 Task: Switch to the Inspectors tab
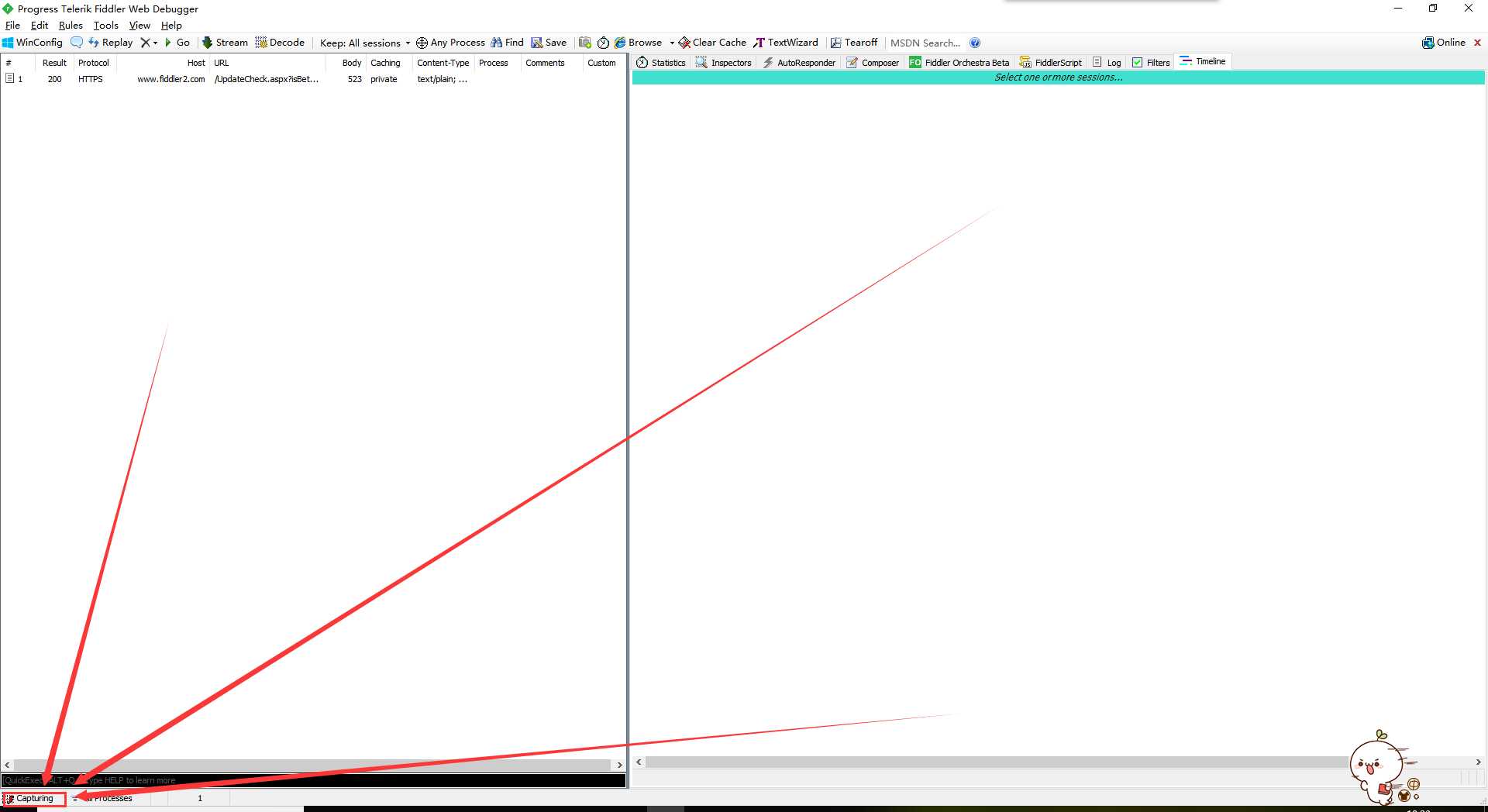coord(724,63)
